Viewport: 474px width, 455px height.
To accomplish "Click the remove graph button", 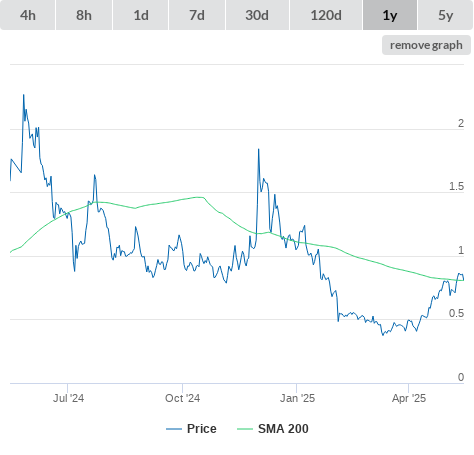I will click(x=426, y=45).
